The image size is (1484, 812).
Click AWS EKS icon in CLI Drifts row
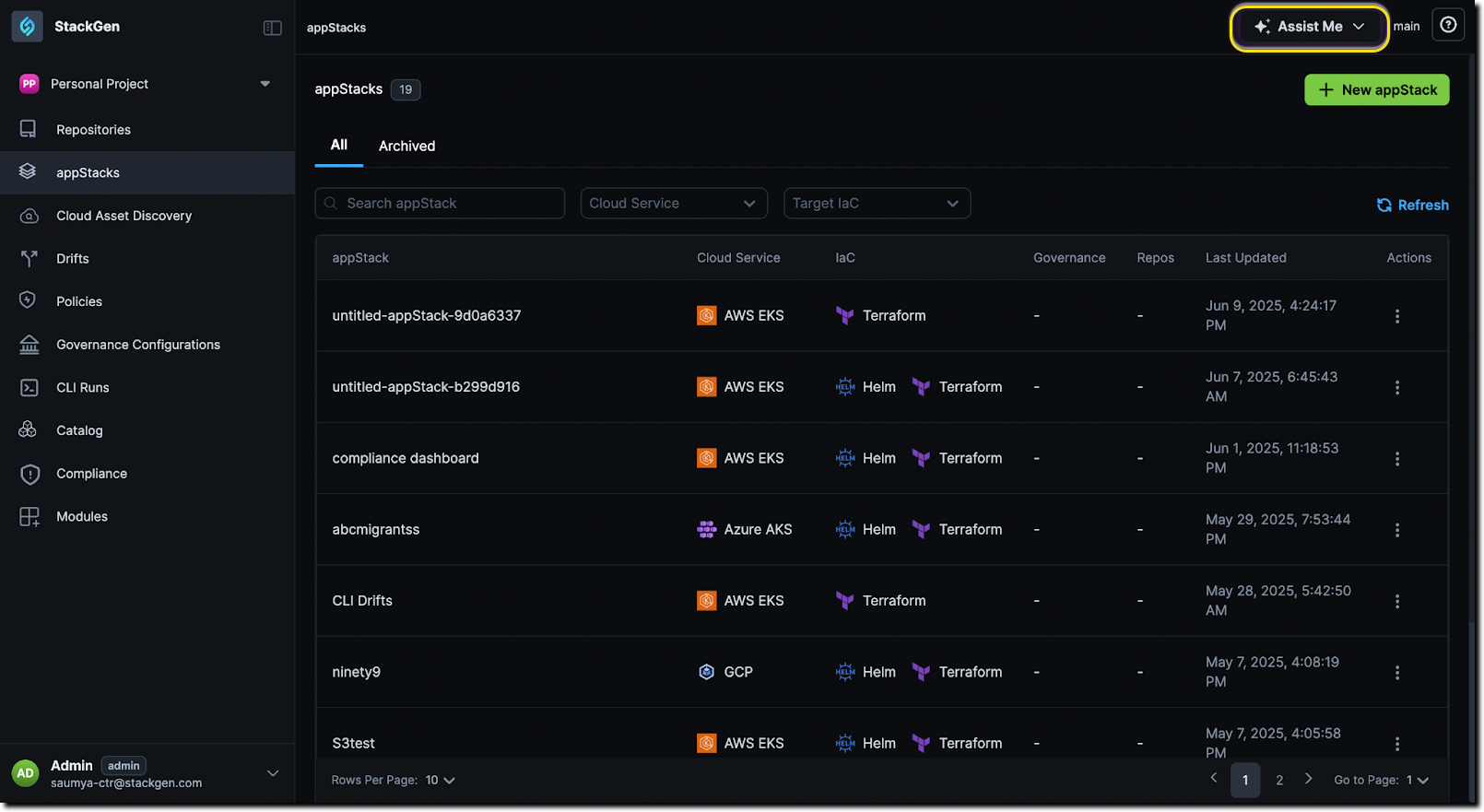(706, 601)
